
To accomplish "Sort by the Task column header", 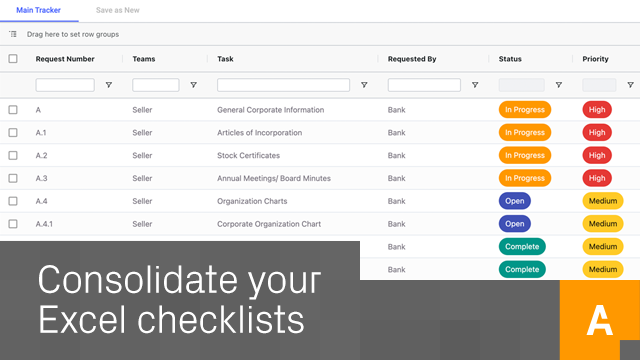I will [x=225, y=59].
